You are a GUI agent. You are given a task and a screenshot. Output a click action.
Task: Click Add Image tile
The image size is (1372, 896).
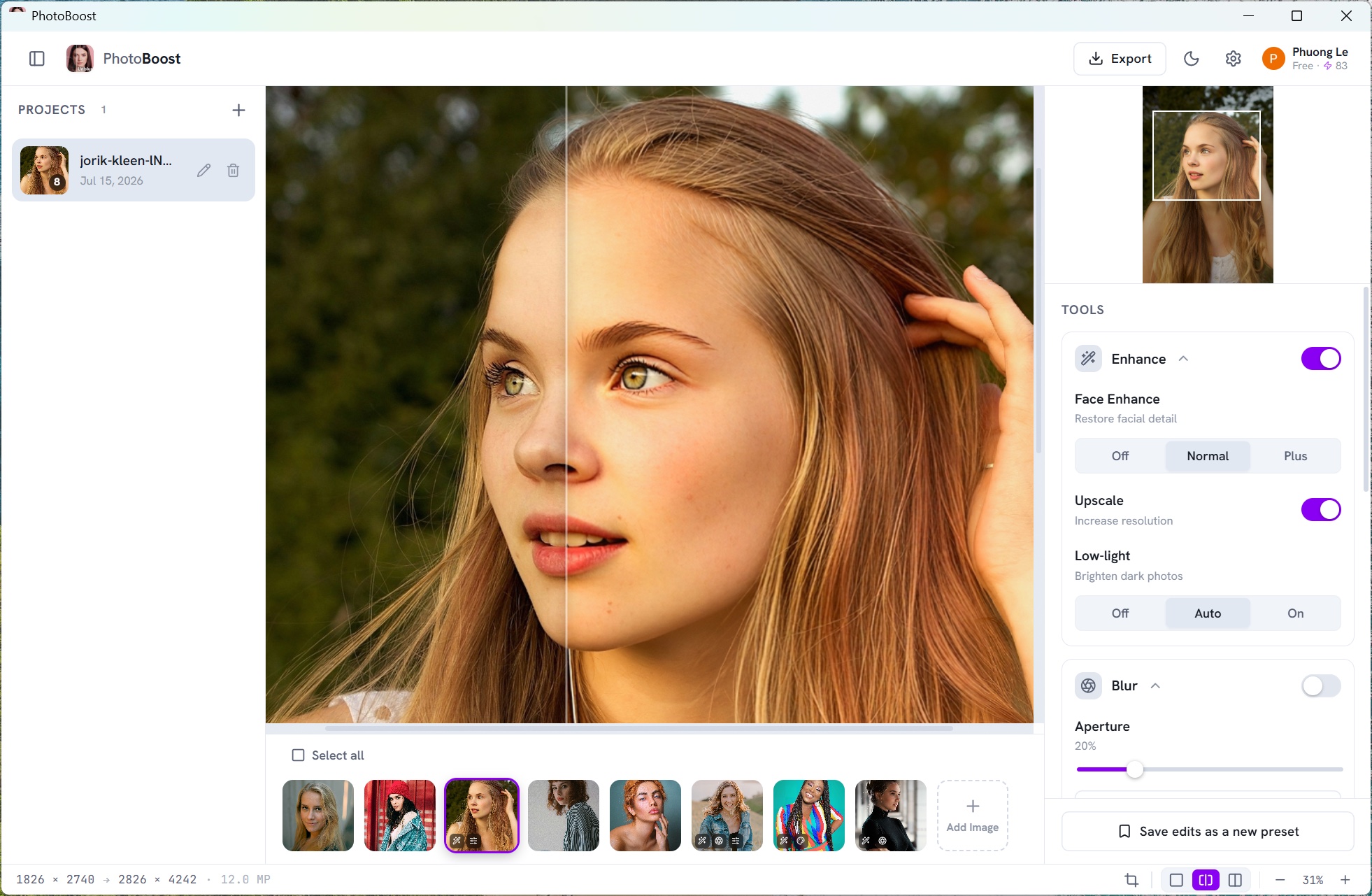pyautogui.click(x=972, y=816)
